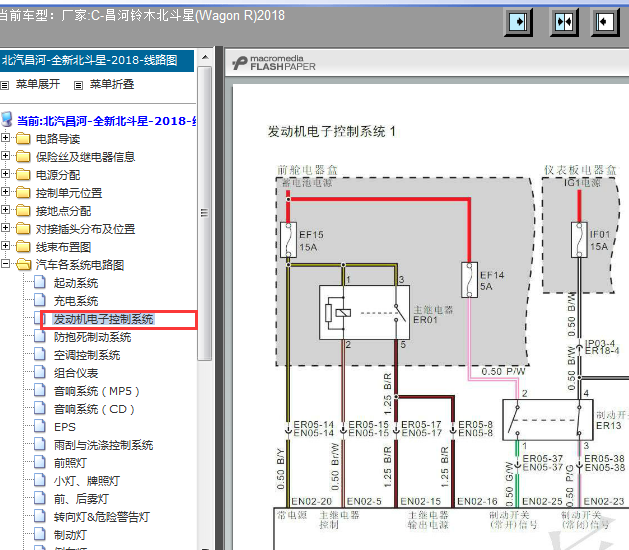Click the folder icon for 对接插头分布及位置

click(23, 229)
